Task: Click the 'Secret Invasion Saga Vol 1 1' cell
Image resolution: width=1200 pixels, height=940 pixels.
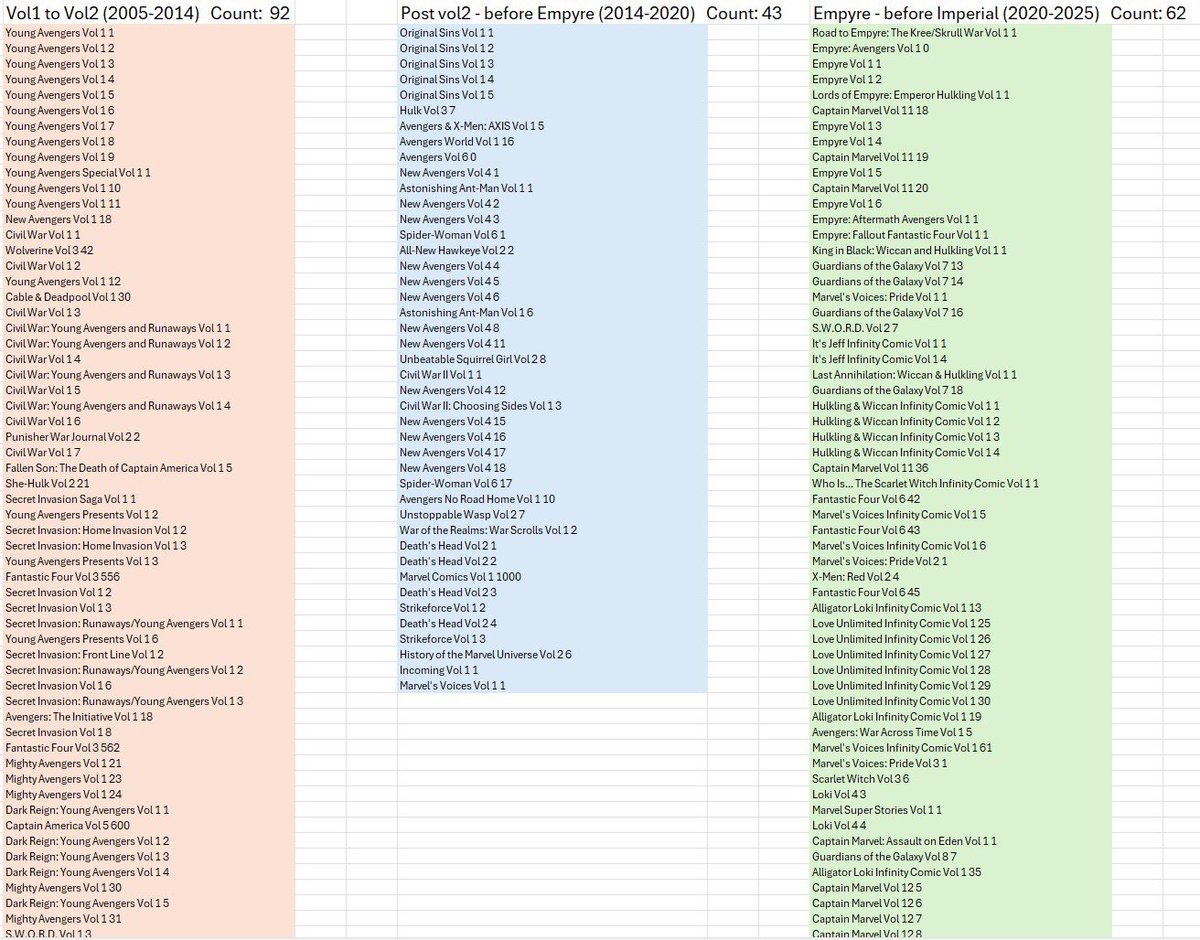Action: point(71,499)
